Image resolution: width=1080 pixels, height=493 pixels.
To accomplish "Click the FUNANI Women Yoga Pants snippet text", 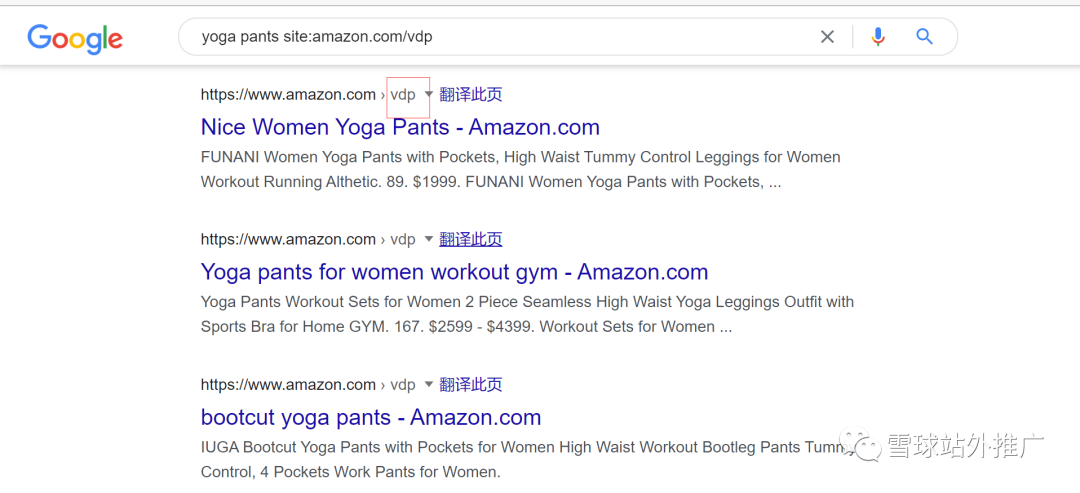I will (x=521, y=170).
